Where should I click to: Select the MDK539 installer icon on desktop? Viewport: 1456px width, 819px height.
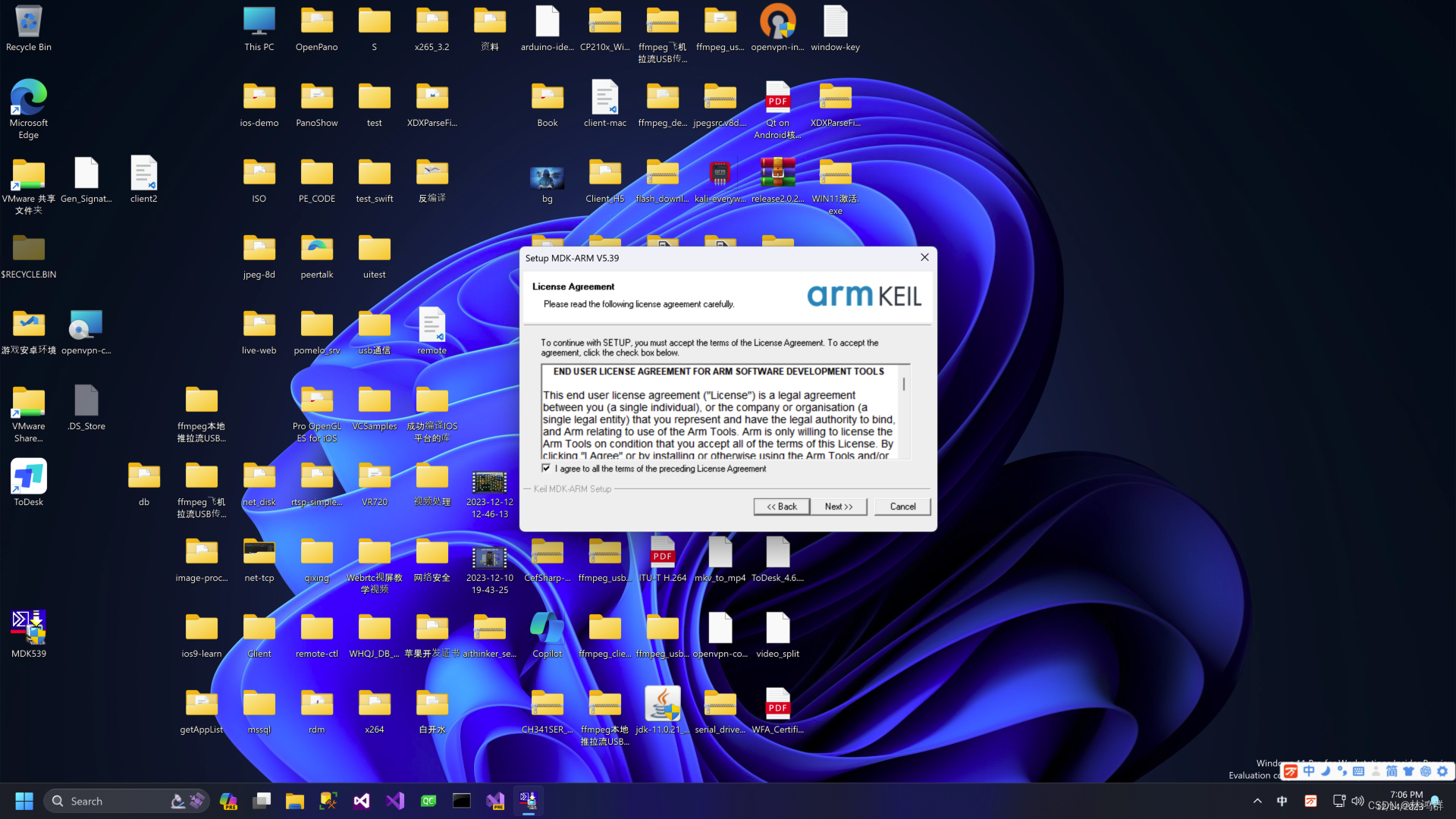[29, 635]
